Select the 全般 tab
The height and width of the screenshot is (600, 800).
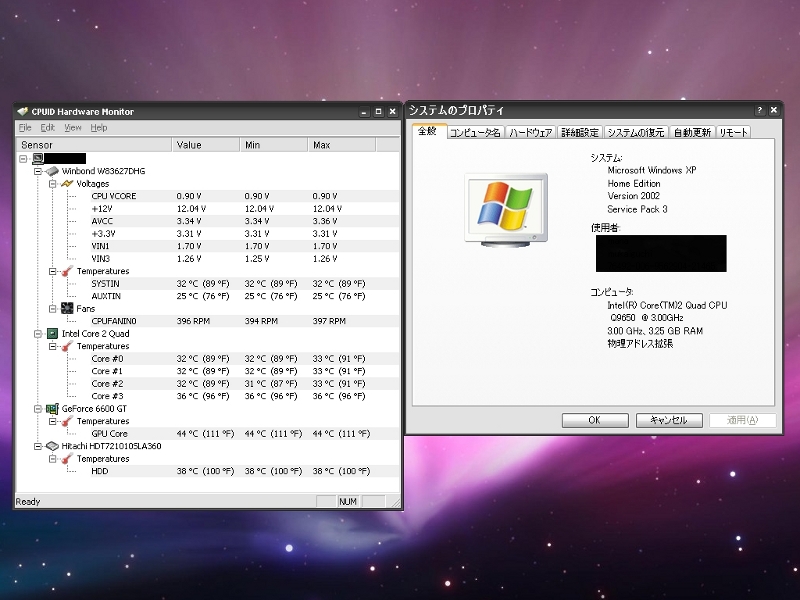[x=428, y=131]
